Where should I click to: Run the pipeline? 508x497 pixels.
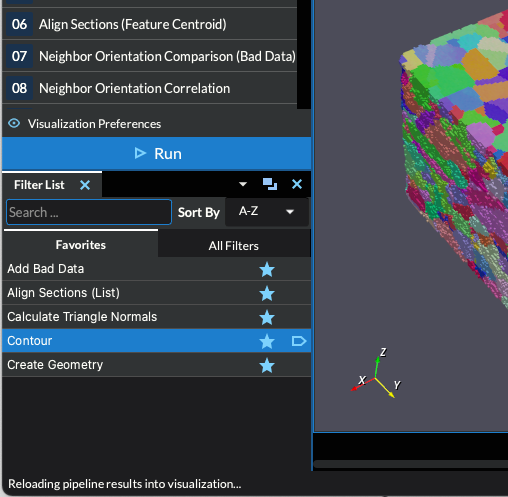tap(157, 154)
